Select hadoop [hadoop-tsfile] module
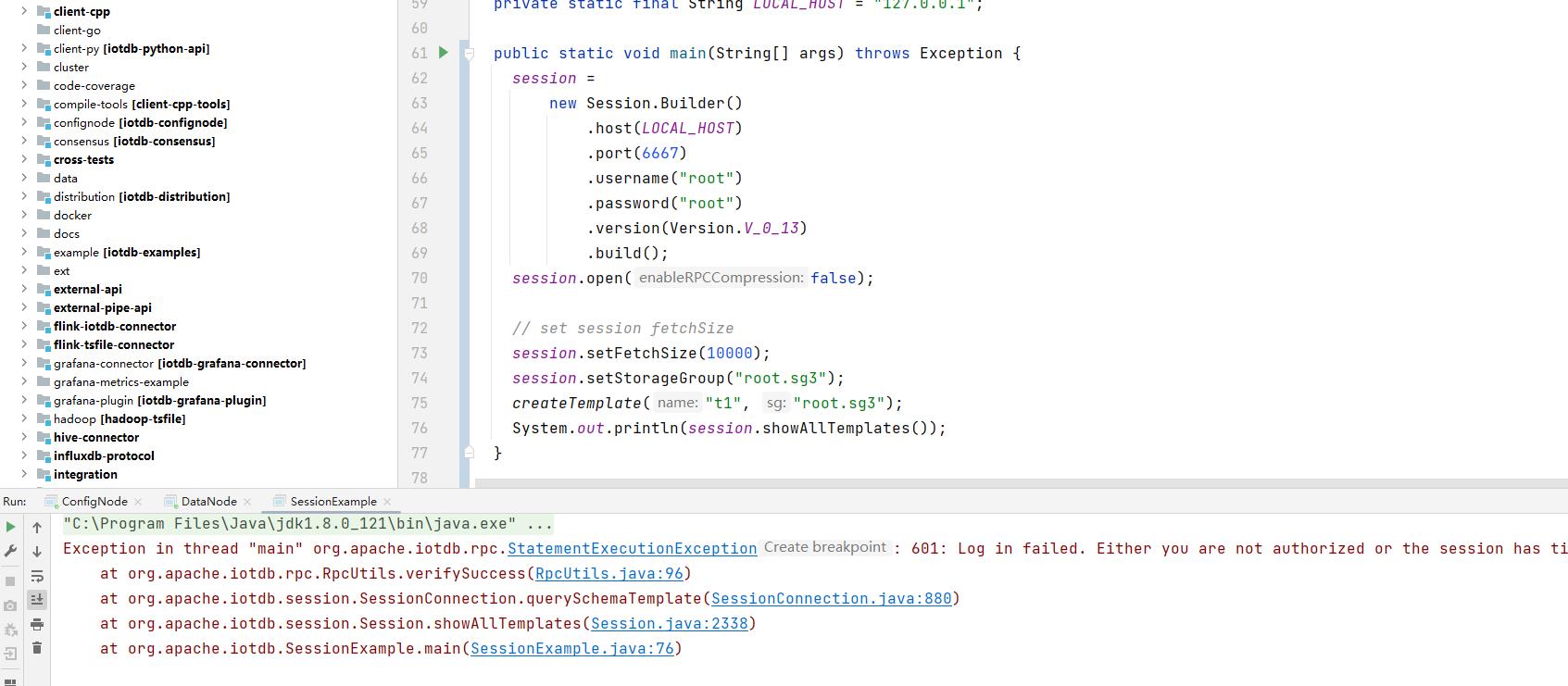 click(119, 418)
